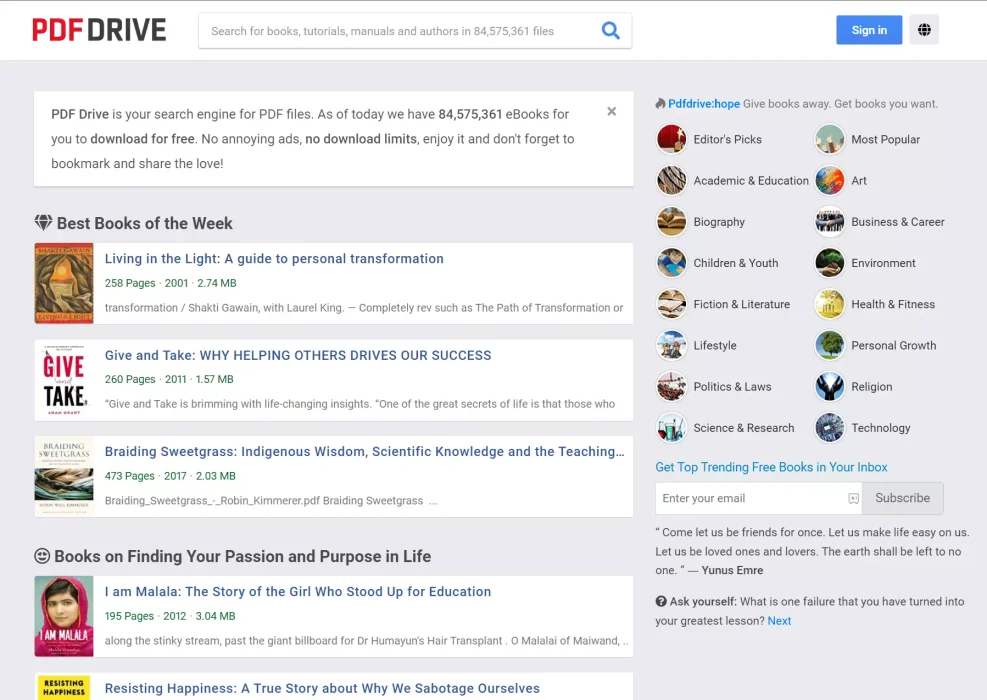Browse Personal Growth category label
The width and height of the screenshot is (987, 700).
(x=894, y=346)
